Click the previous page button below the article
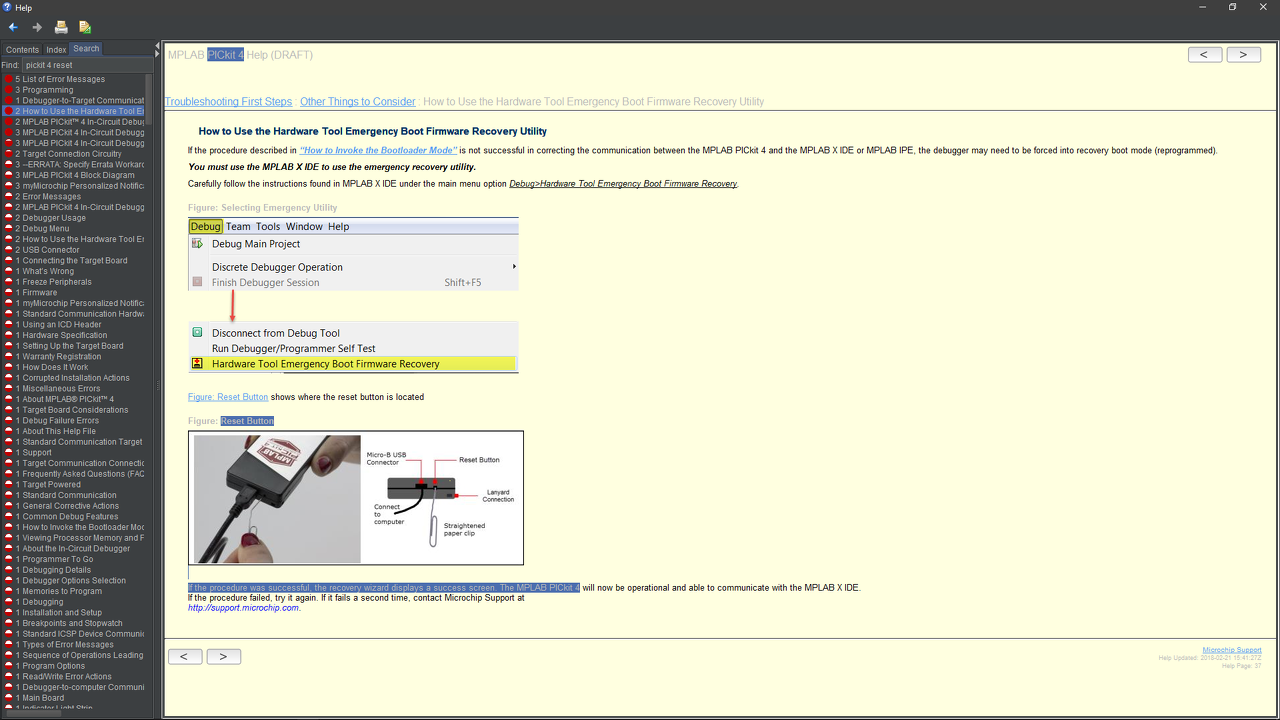Image resolution: width=1280 pixels, height=720 pixels. point(185,657)
